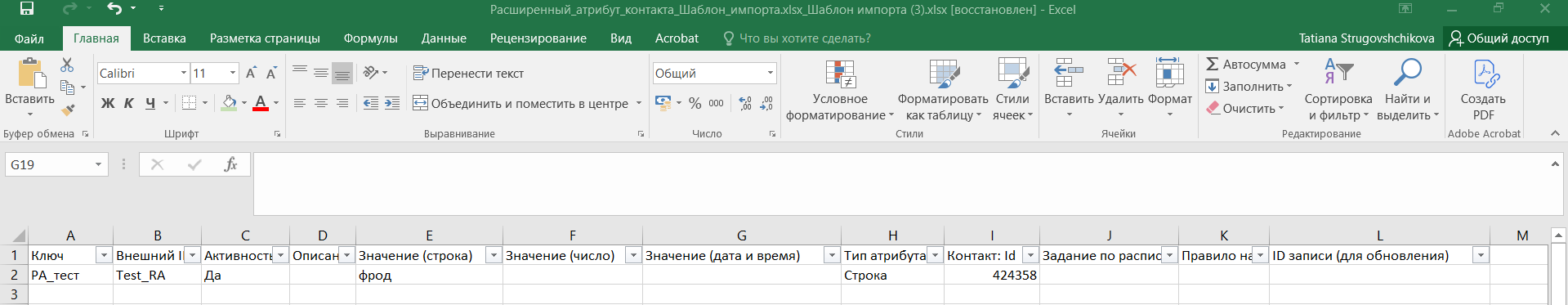1568x305 pixels.
Task: Switch to Данные ribbon tab
Action: click(444, 38)
